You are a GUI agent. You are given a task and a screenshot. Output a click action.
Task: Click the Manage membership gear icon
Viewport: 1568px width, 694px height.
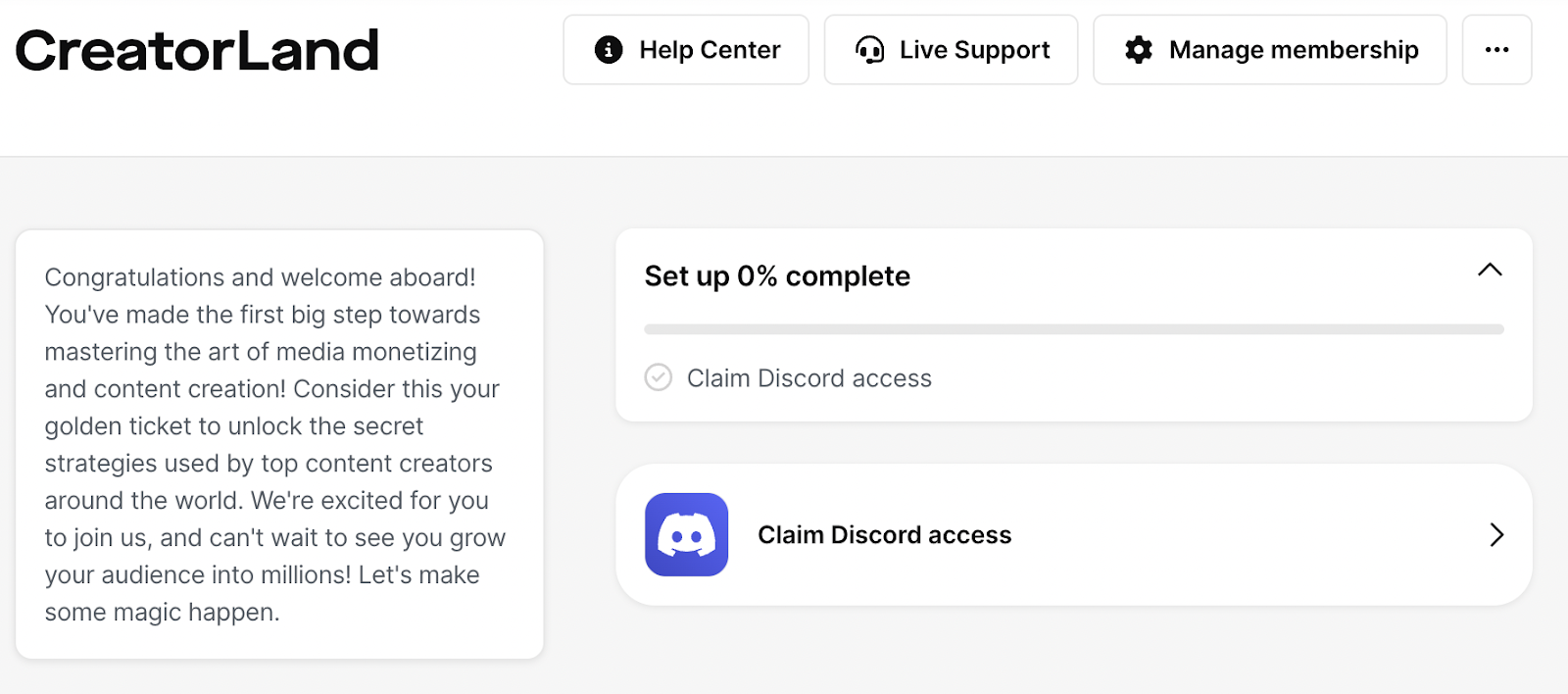1137,50
